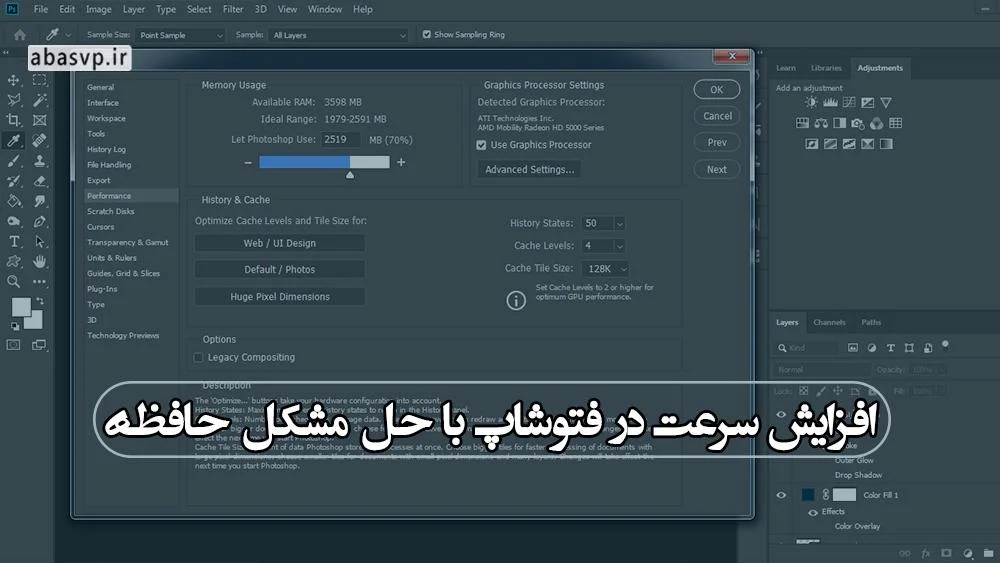1000x563 pixels.
Task: Select Scratch Disks preferences category
Action: (x=111, y=212)
